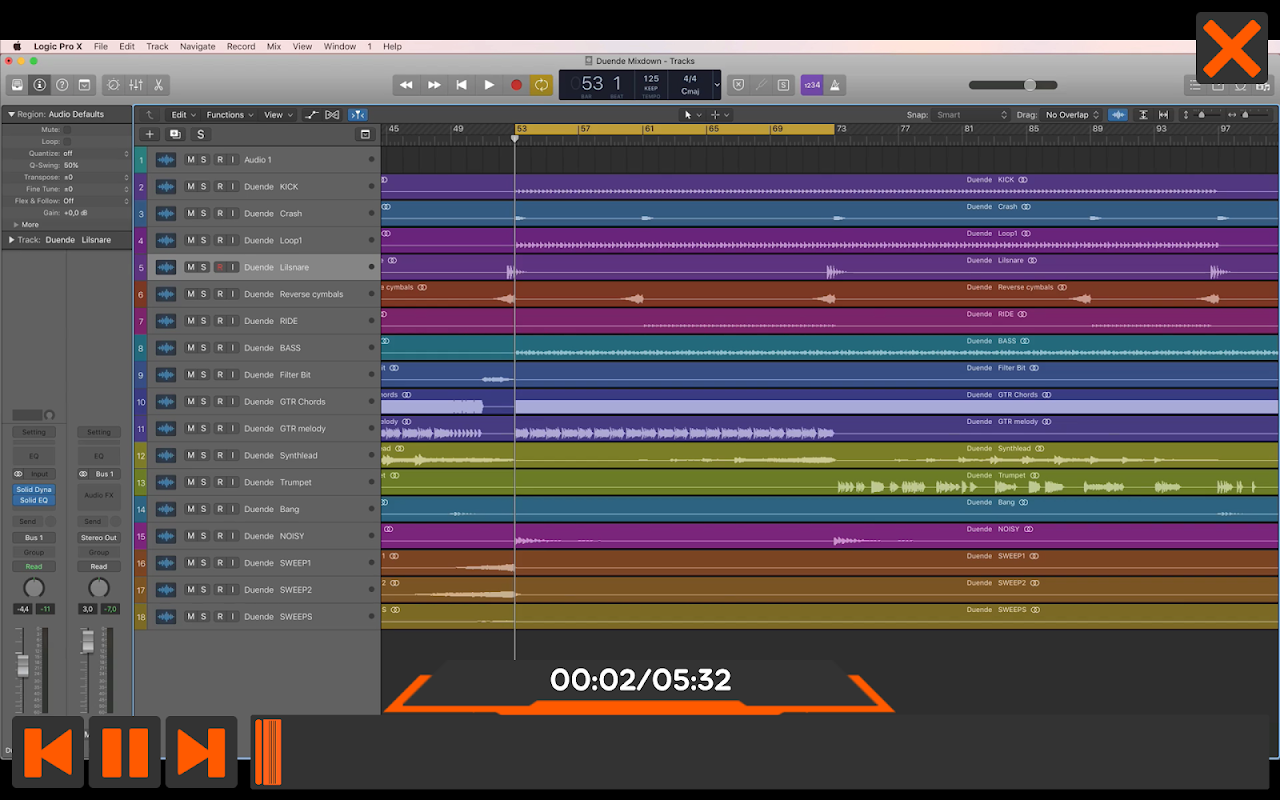Click the Tuner icon
1280x800 pixels.
pyautogui.click(x=761, y=85)
